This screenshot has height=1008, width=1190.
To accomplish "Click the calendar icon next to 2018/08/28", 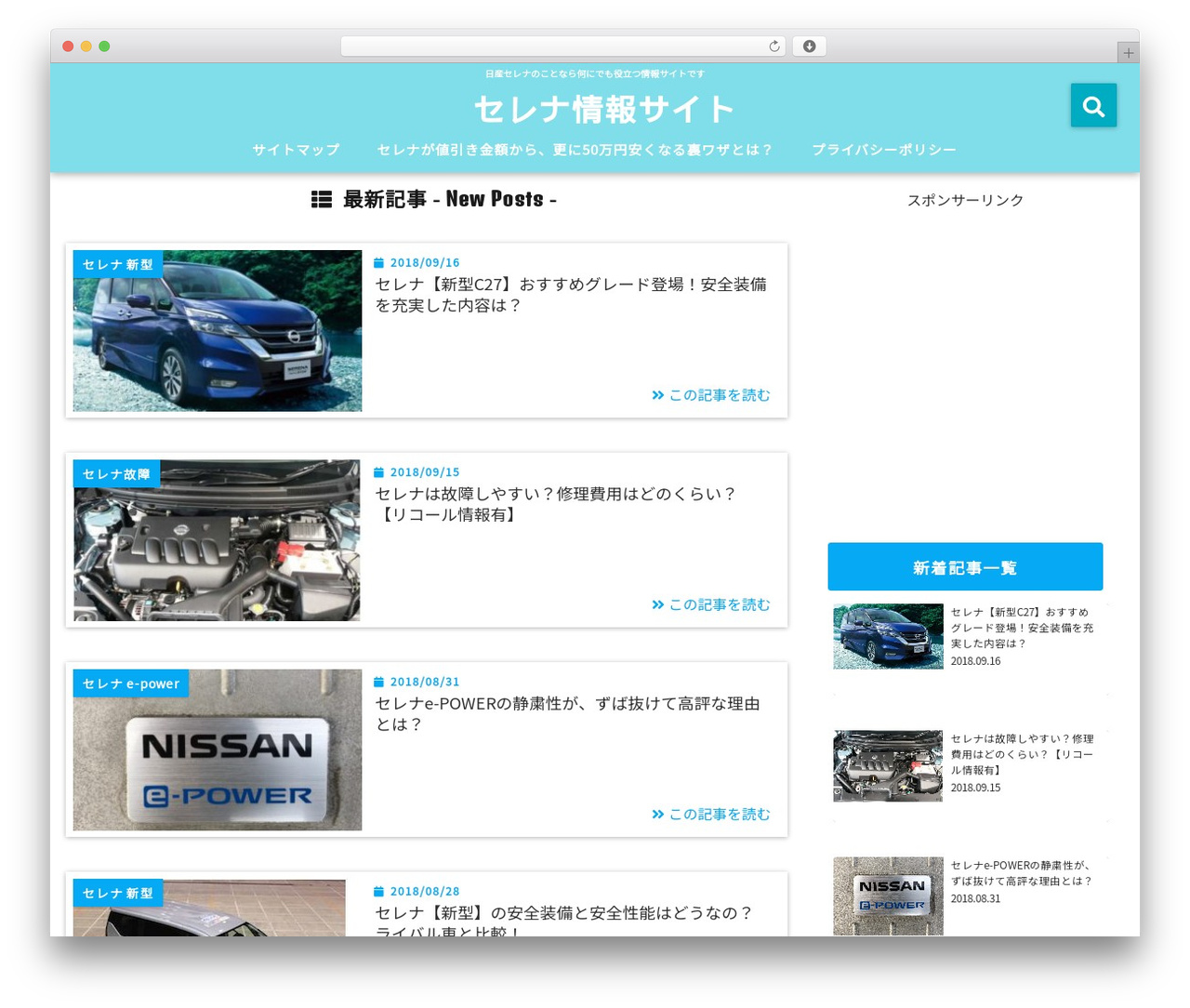I will (378, 891).
